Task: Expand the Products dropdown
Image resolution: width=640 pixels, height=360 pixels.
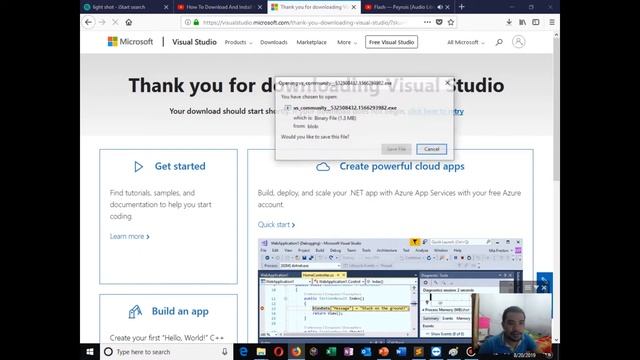Action: (238, 42)
